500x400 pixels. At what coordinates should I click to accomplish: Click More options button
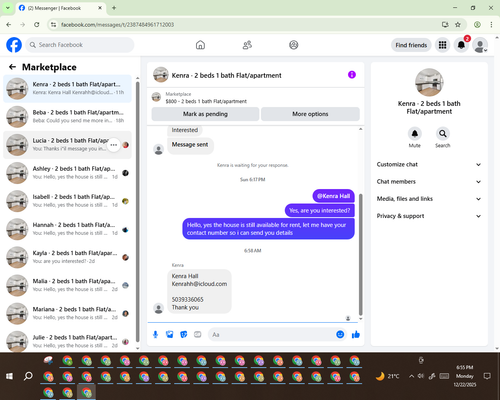pyautogui.click(x=310, y=114)
